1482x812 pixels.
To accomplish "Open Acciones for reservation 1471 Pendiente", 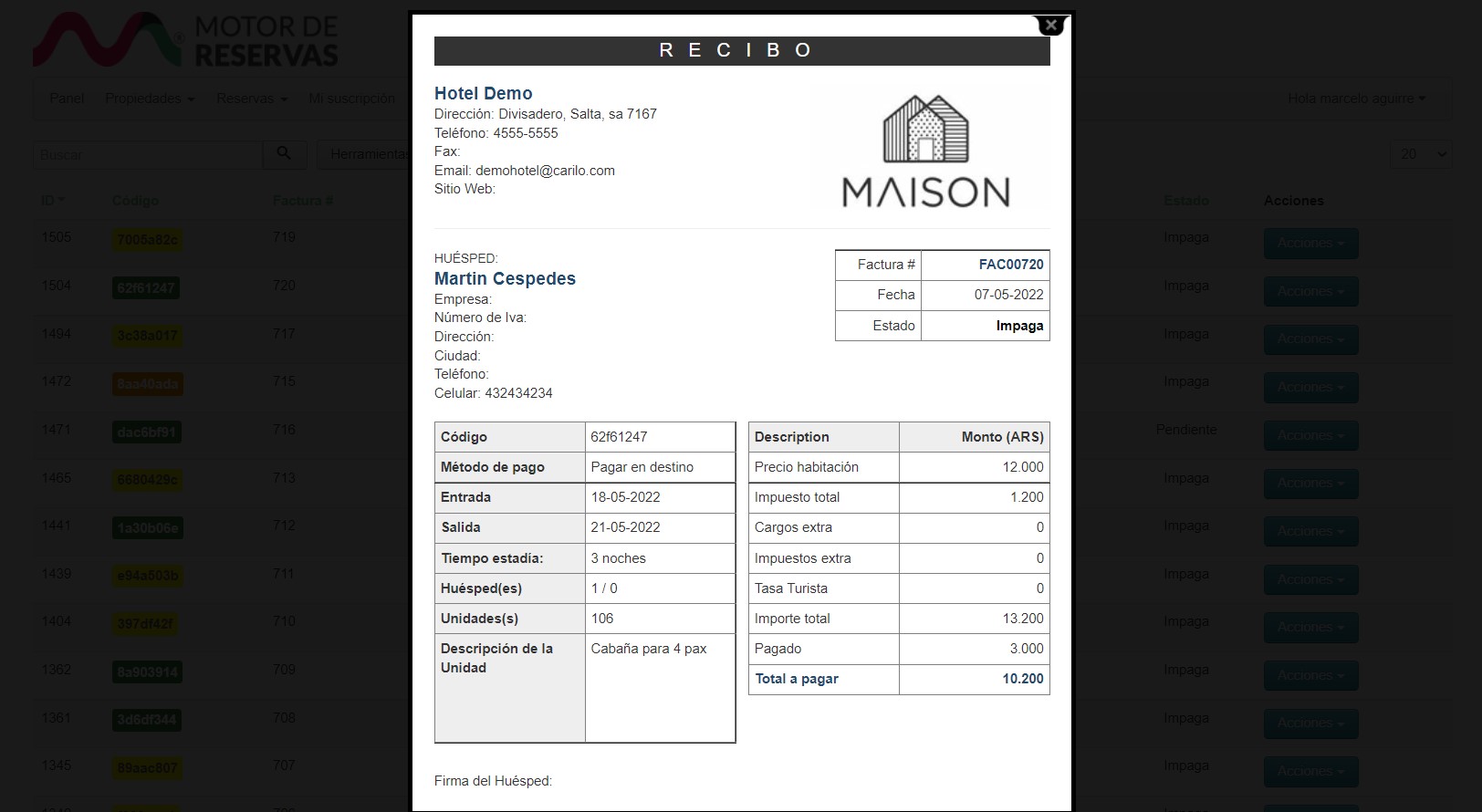I will pyautogui.click(x=1310, y=435).
